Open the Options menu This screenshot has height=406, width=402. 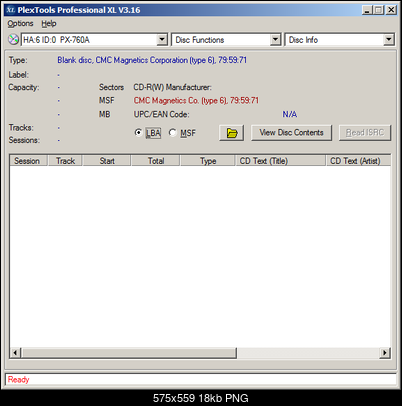coord(20,24)
